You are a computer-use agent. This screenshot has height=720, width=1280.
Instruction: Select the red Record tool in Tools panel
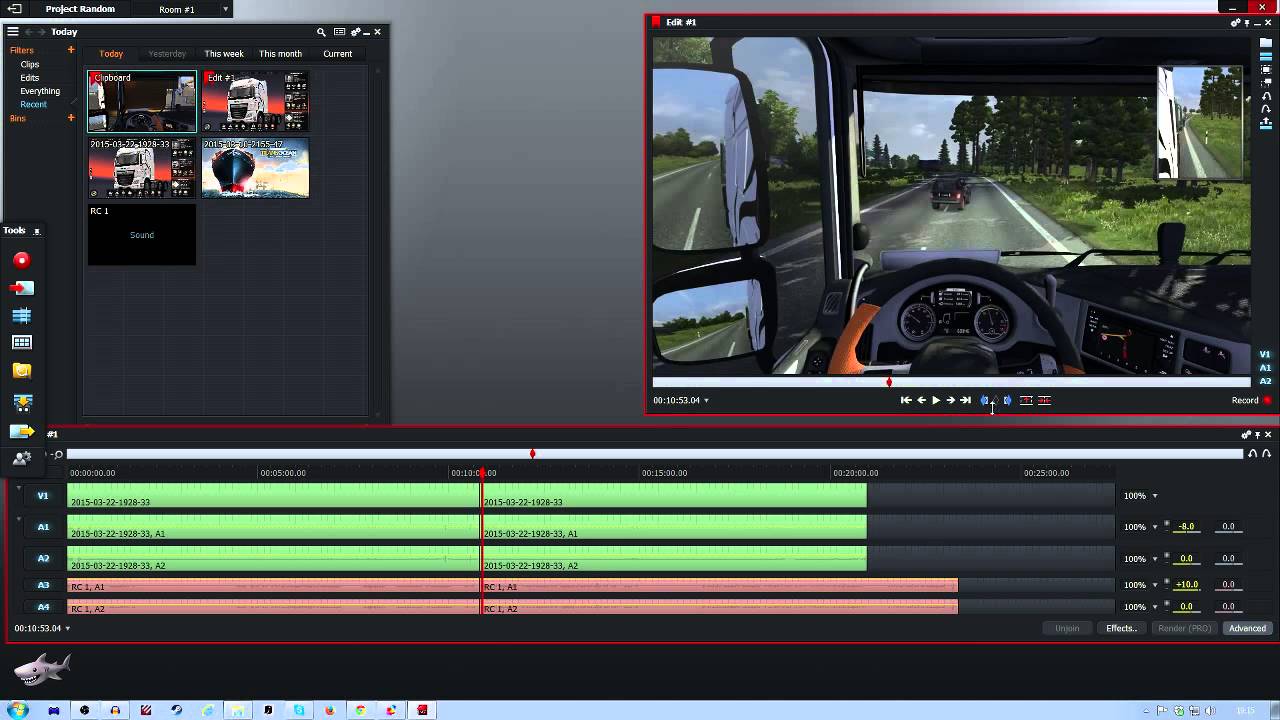21,260
